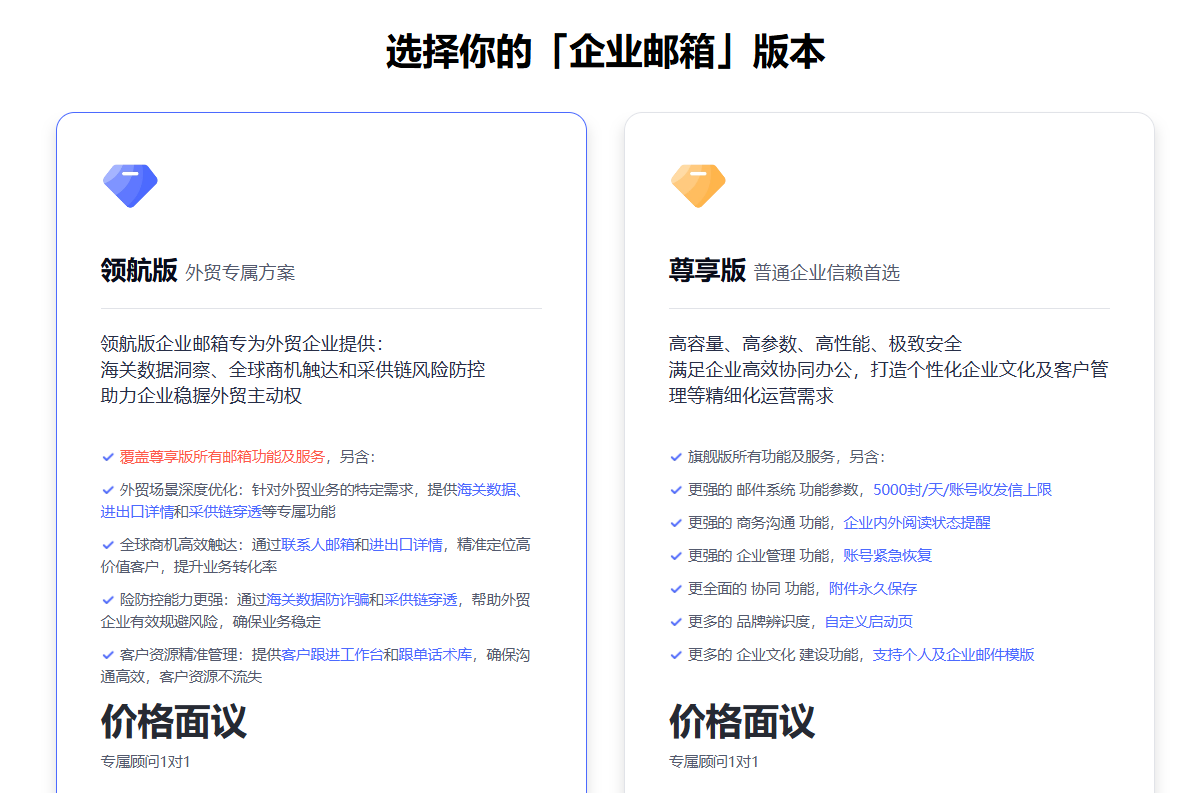Screen dimensions: 1190x793
Task: Click the checkmark beside 更多的 品牌辨识度
Action: pyautogui.click(x=676, y=621)
